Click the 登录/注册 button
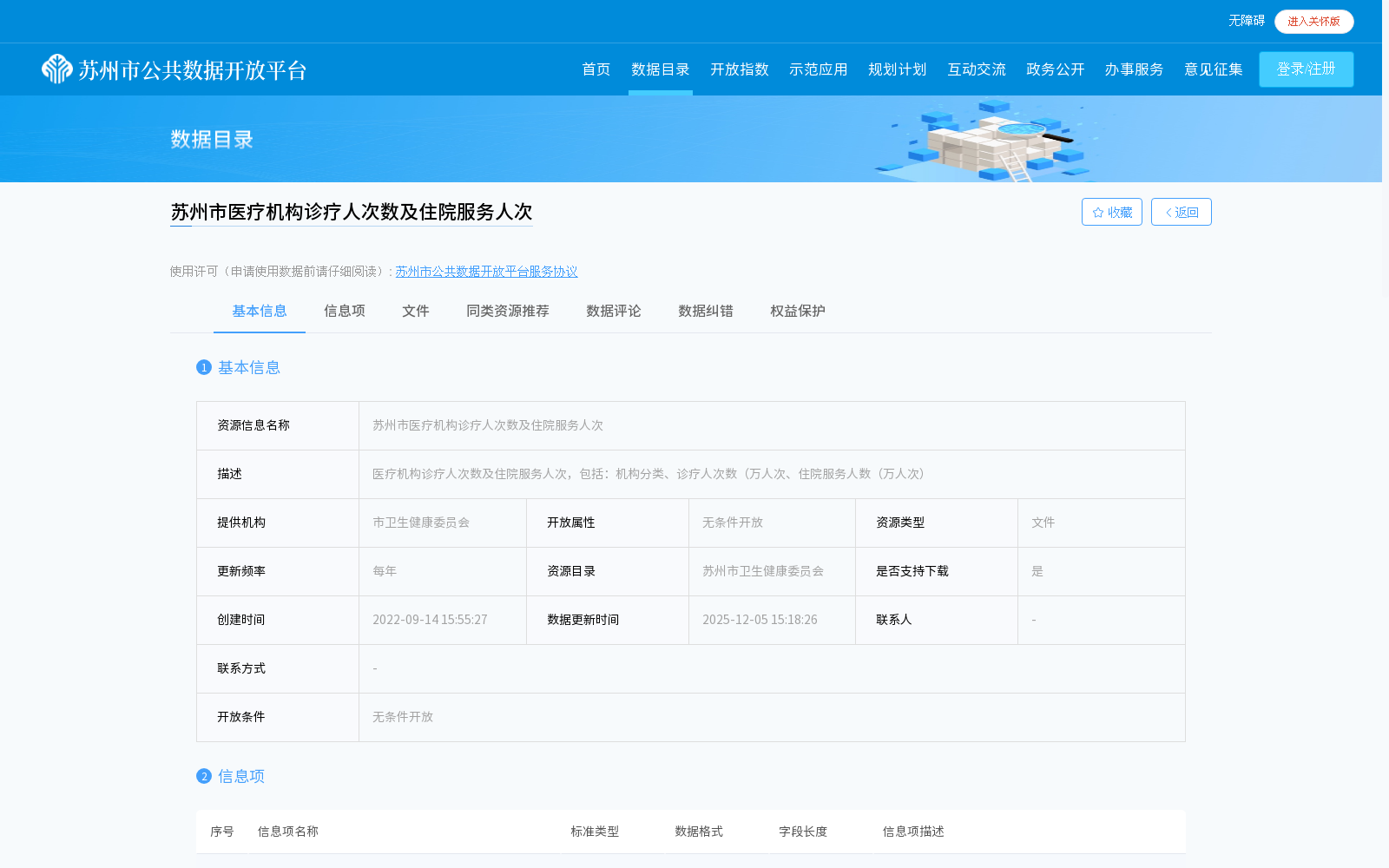1389x868 pixels. pyautogui.click(x=1306, y=69)
